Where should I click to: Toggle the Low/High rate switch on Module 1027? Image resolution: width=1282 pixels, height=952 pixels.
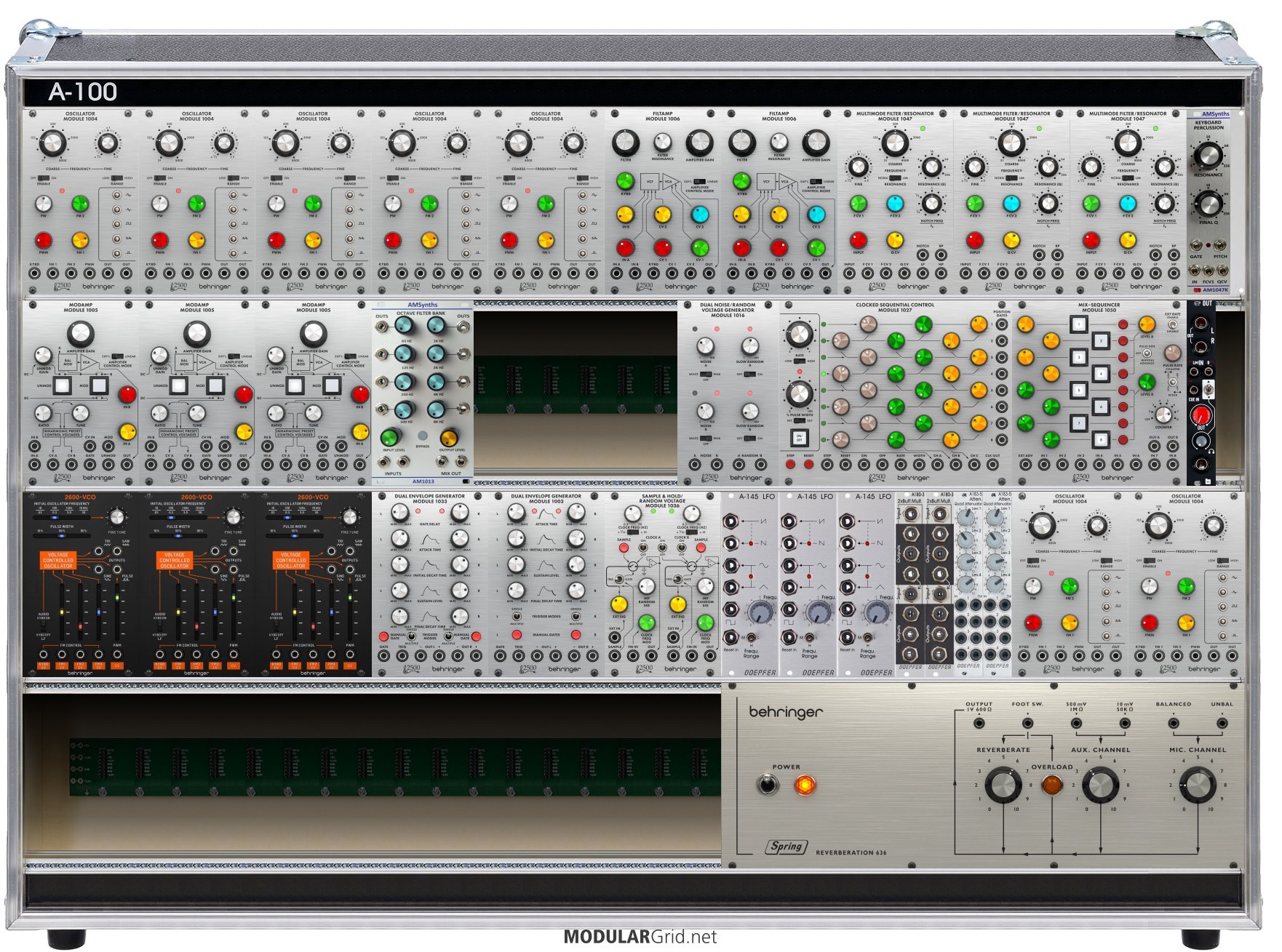[x=799, y=361]
